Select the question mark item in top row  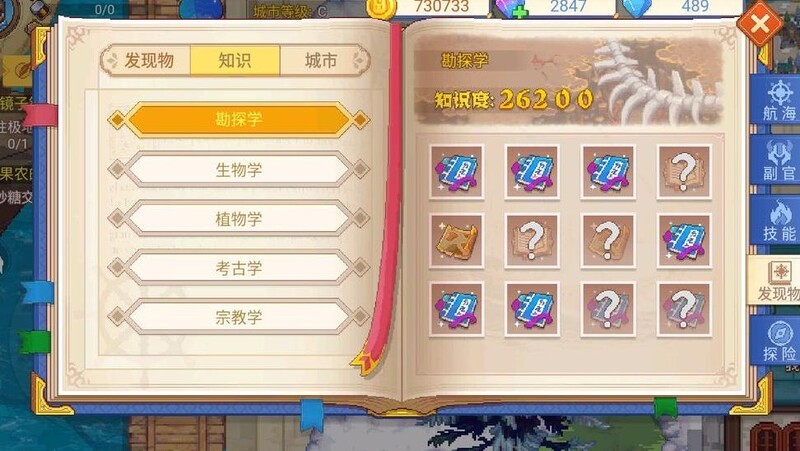[684, 172]
